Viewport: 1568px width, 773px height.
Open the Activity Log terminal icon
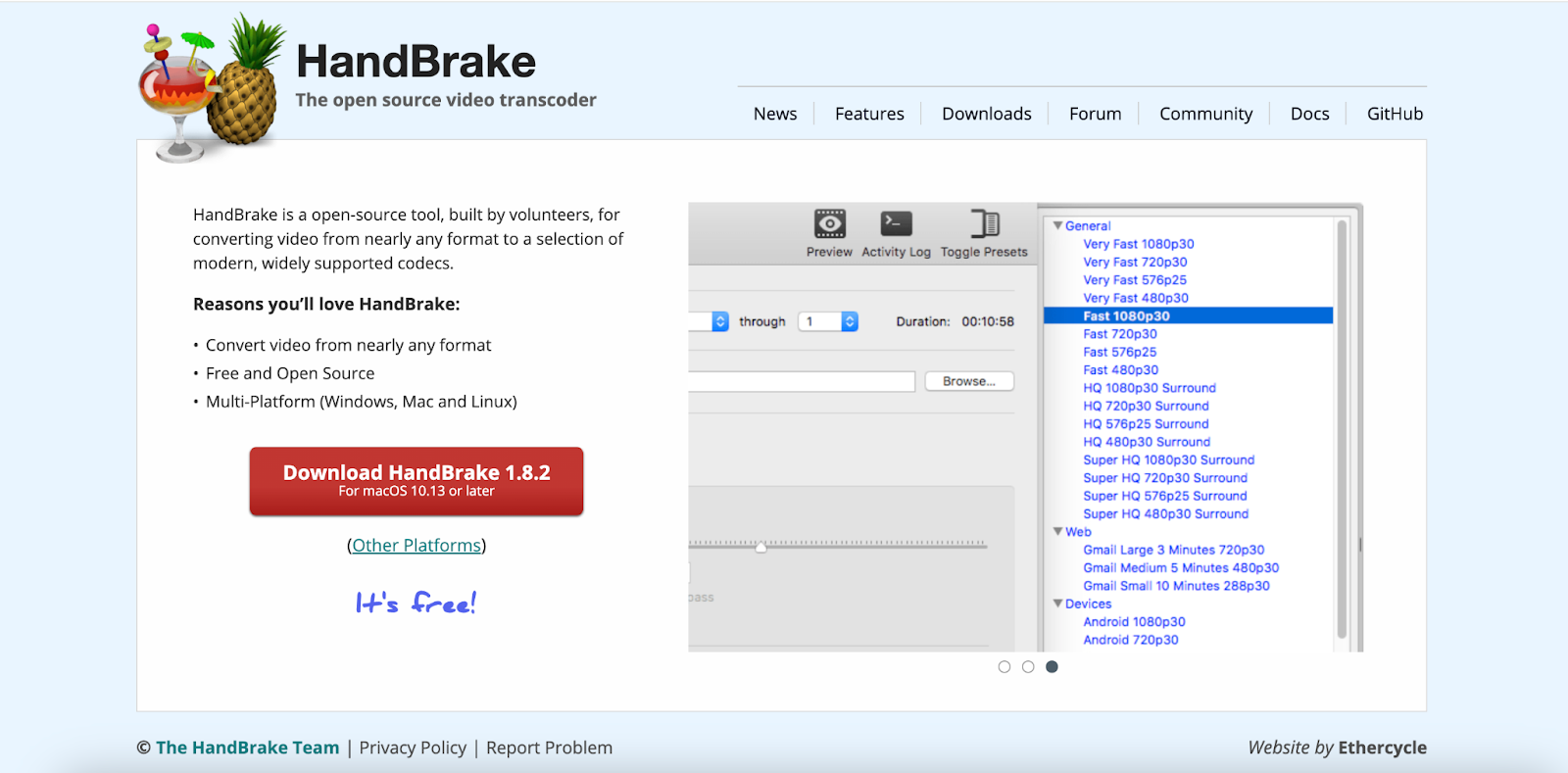point(896,224)
